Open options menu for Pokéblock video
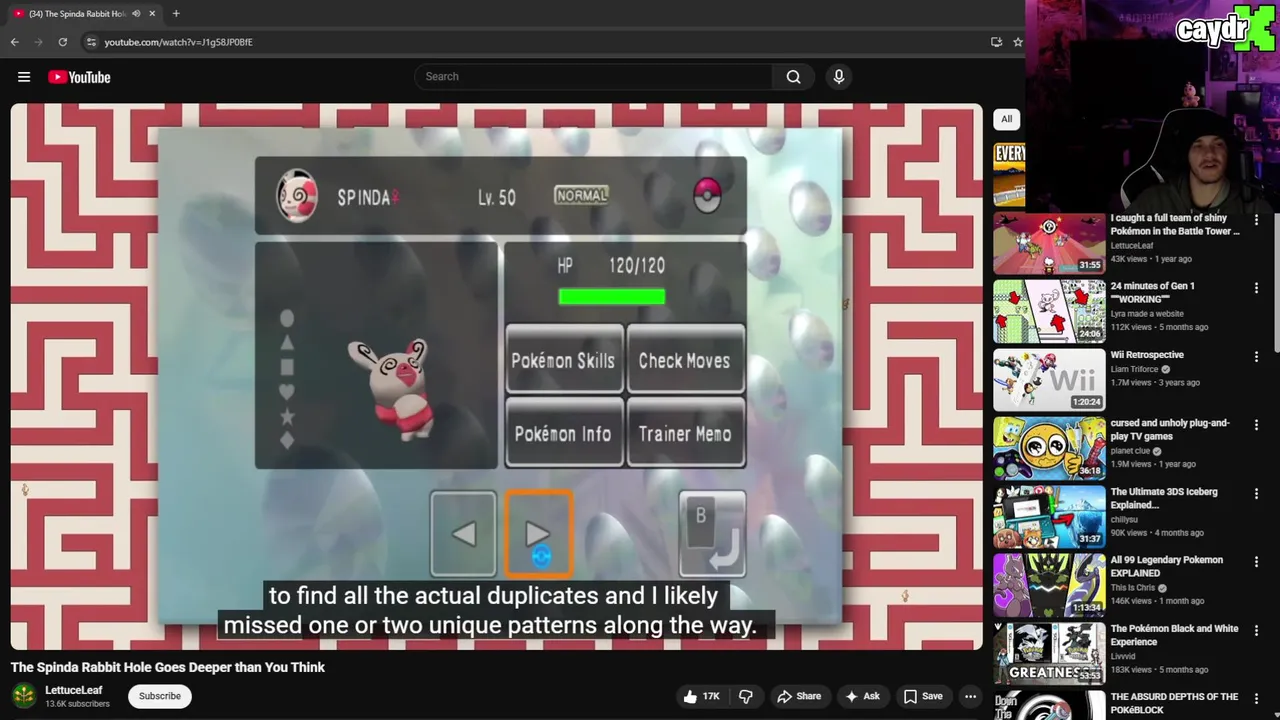The image size is (1280, 720). point(1257,699)
